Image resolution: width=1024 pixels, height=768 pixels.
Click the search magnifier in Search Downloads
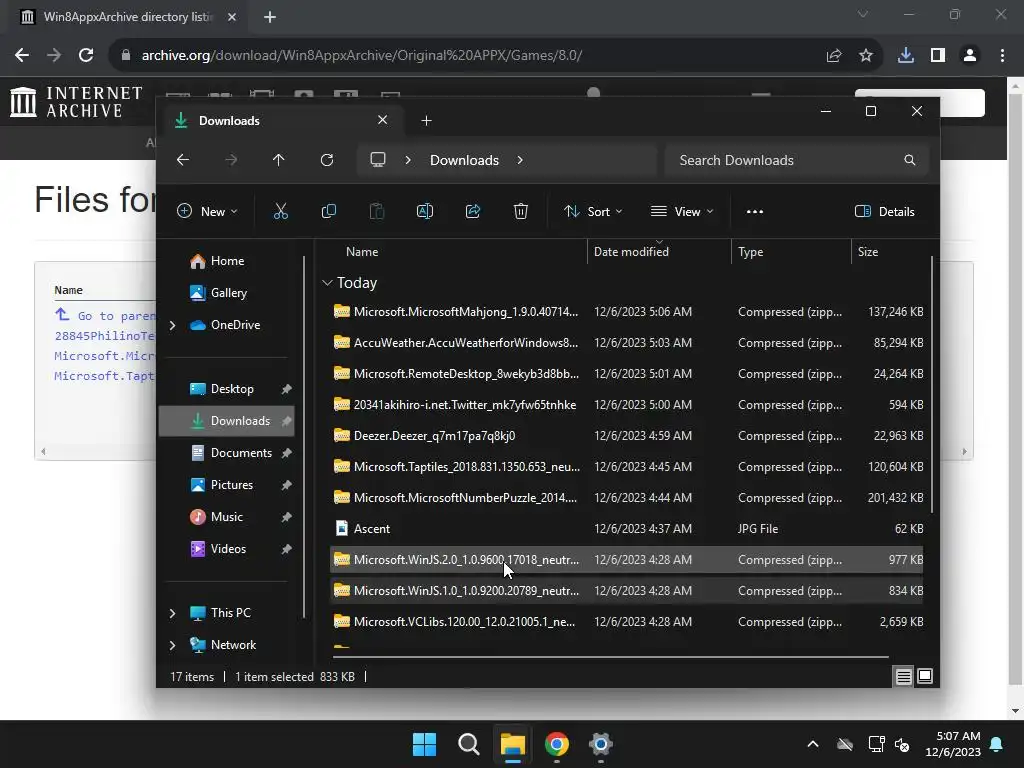(x=909, y=160)
